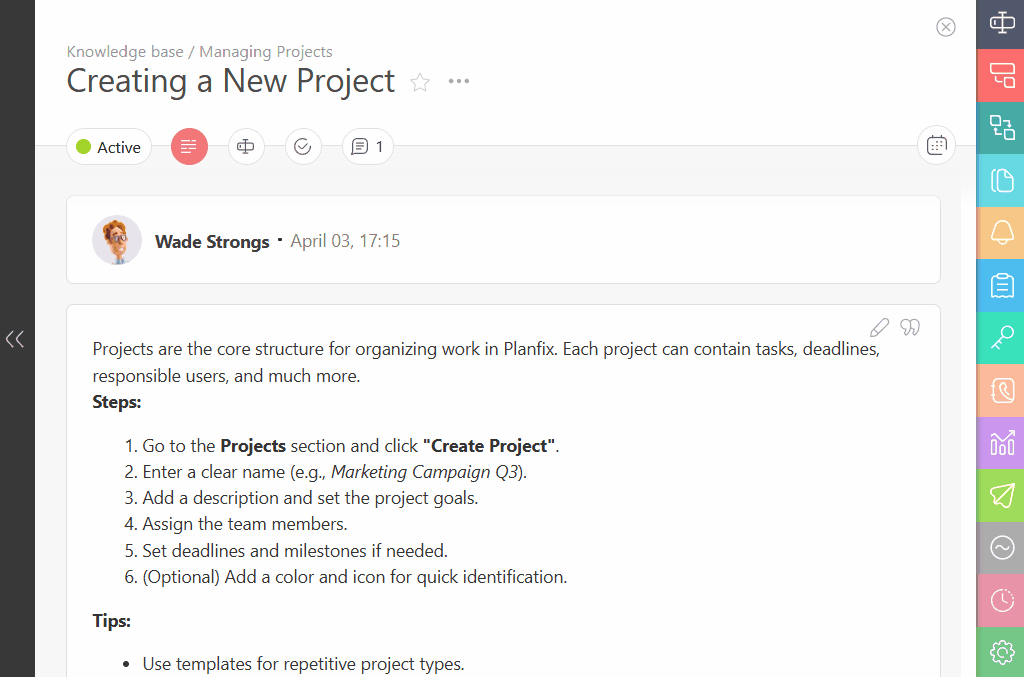Image resolution: width=1024 pixels, height=677 pixels.
Task: Expand the collapsed left panel chevrons
Action: 15,339
